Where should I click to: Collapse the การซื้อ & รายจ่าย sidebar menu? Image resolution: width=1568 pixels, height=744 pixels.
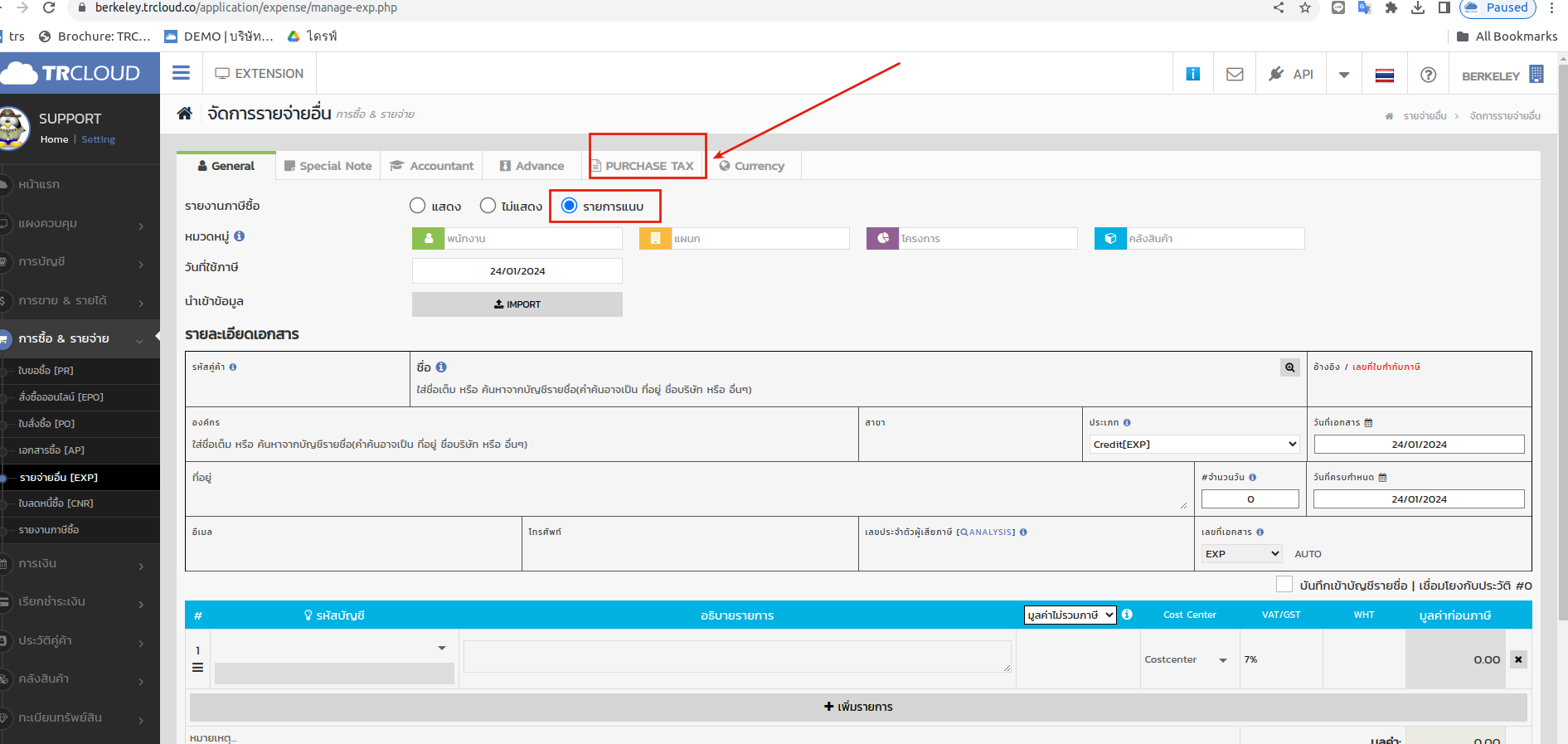pos(80,338)
